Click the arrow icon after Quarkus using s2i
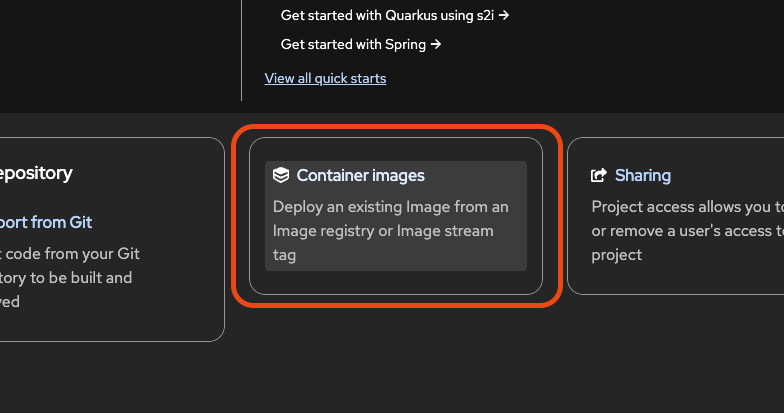 (504, 16)
